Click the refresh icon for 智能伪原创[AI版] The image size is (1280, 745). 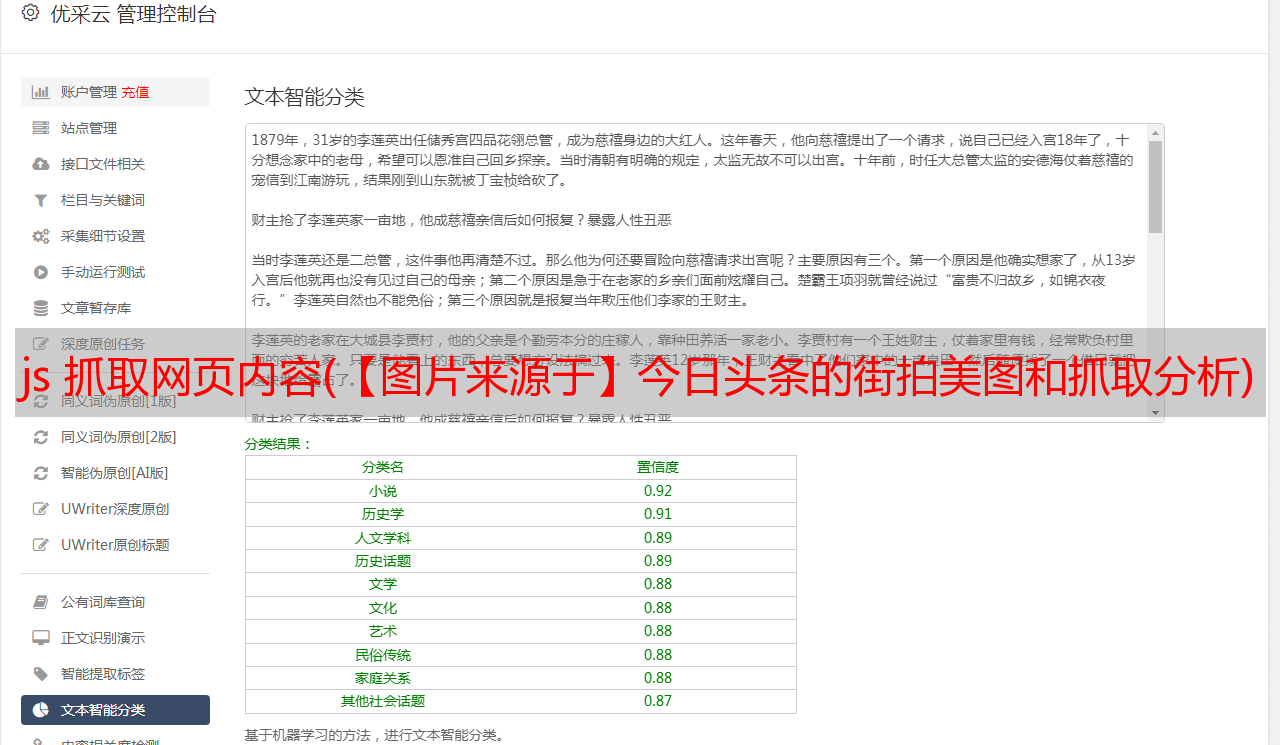(x=41, y=473)
